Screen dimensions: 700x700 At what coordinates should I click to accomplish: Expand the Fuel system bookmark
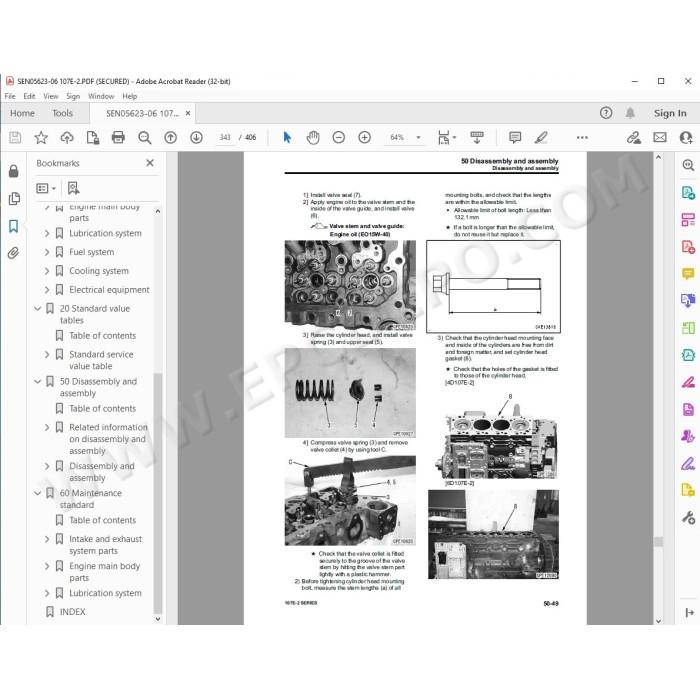(47, 252)
